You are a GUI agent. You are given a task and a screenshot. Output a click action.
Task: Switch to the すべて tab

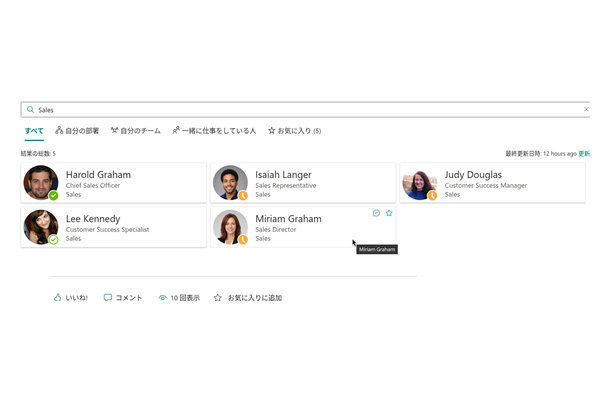point(34,131)
